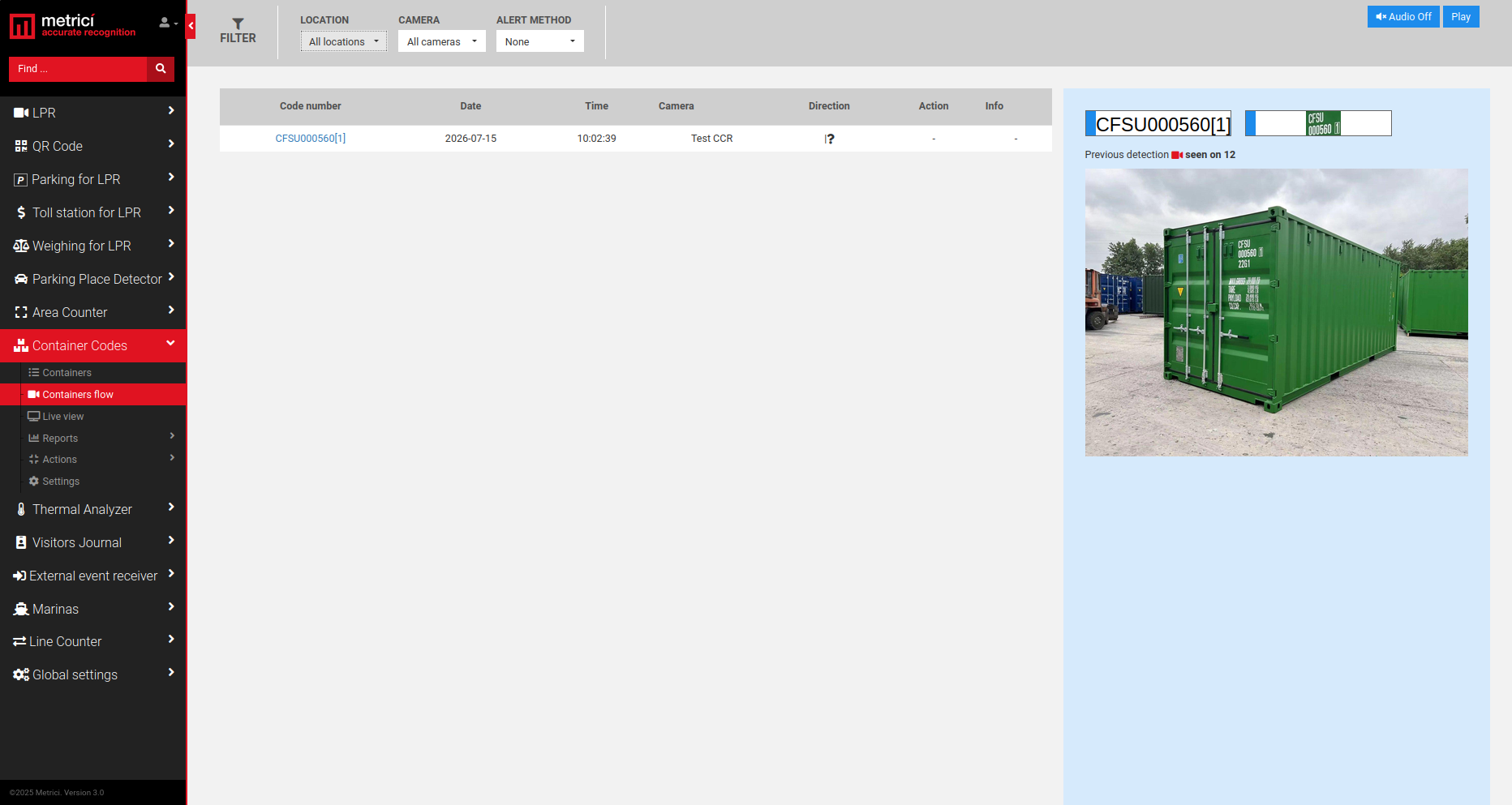Open the Containers submenu item

pos(67,372)
